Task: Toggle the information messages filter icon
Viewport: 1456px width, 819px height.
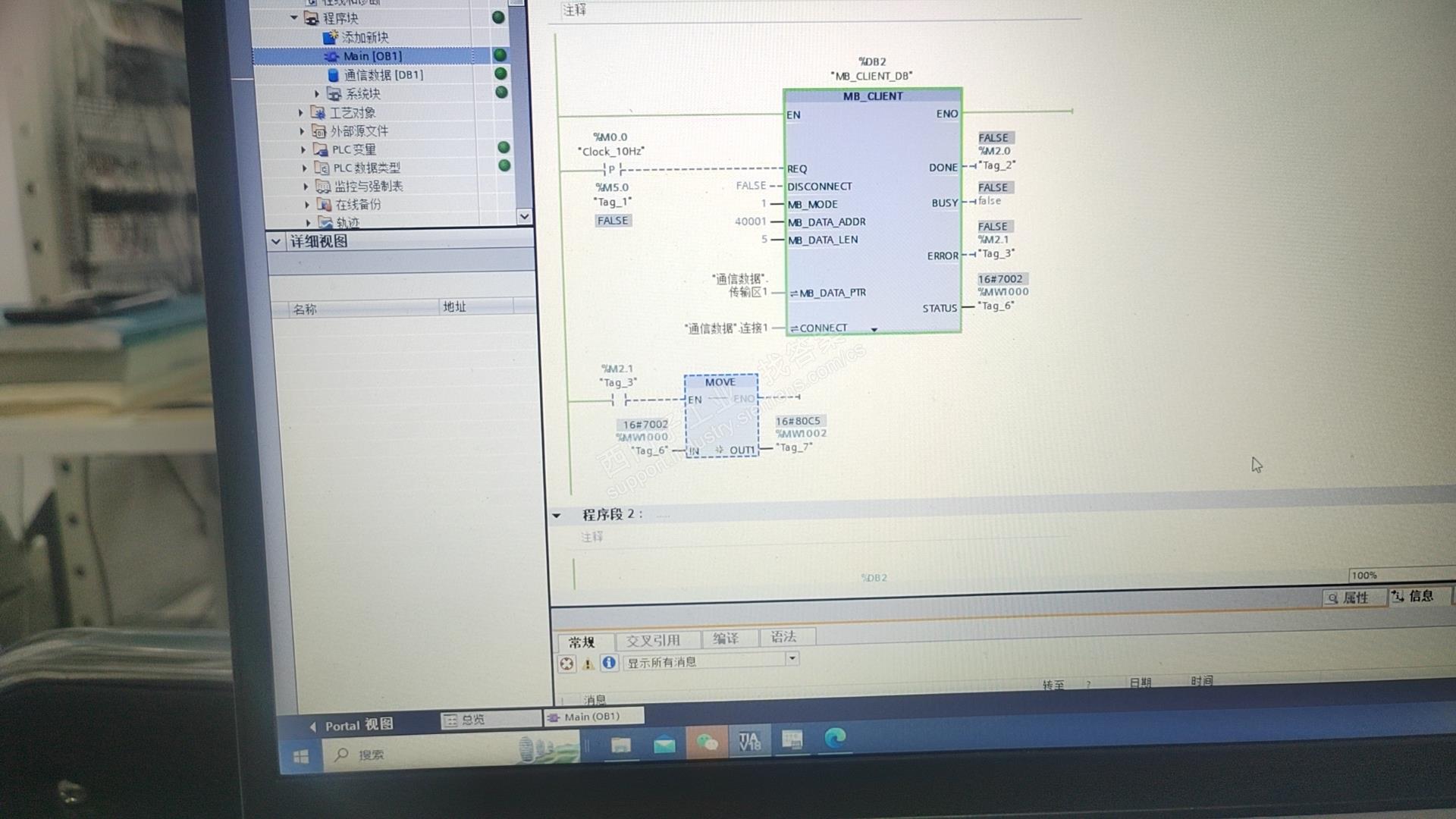Action: click(609, 664)
